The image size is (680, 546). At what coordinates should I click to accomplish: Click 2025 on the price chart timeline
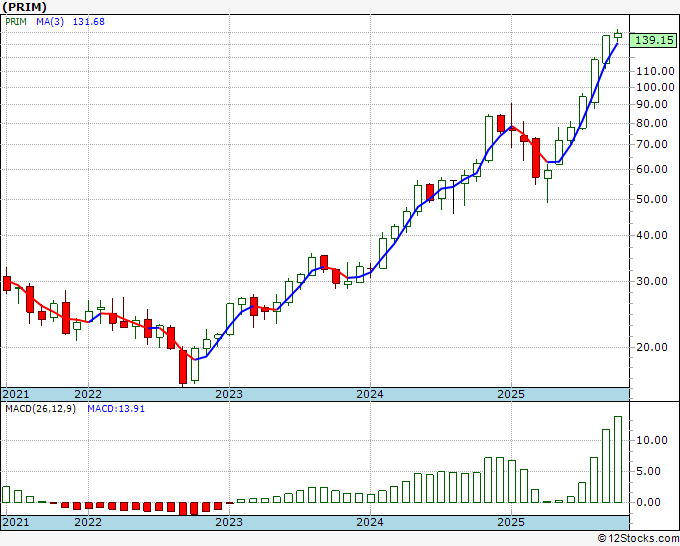click(x=511, y=394)
